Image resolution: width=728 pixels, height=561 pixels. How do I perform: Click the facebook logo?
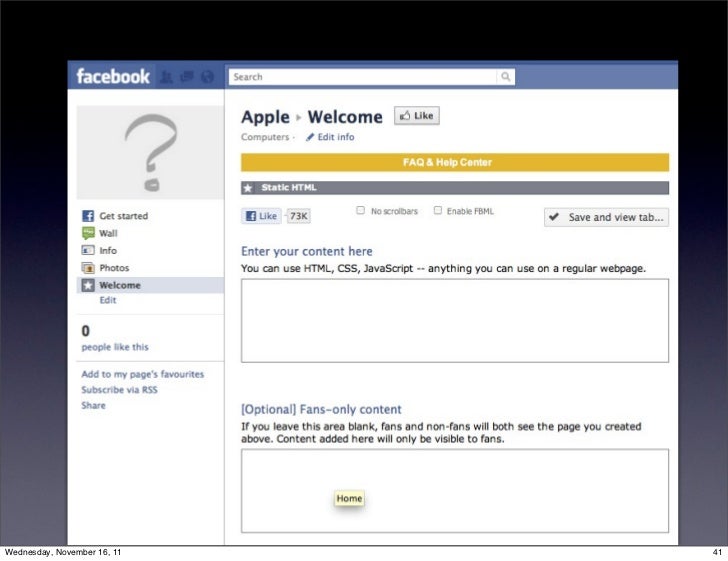[x=113, y=76]
